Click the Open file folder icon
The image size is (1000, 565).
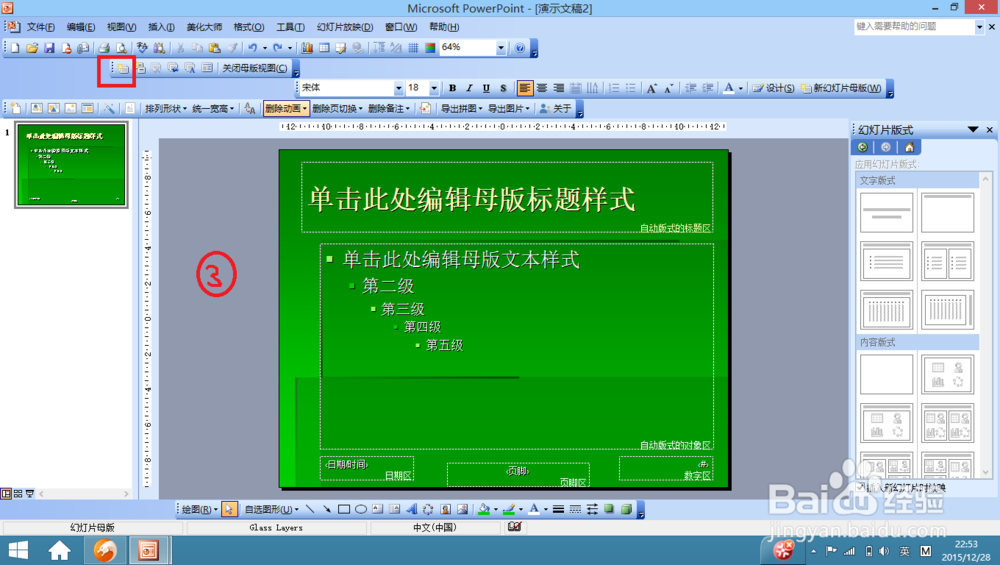32,48
